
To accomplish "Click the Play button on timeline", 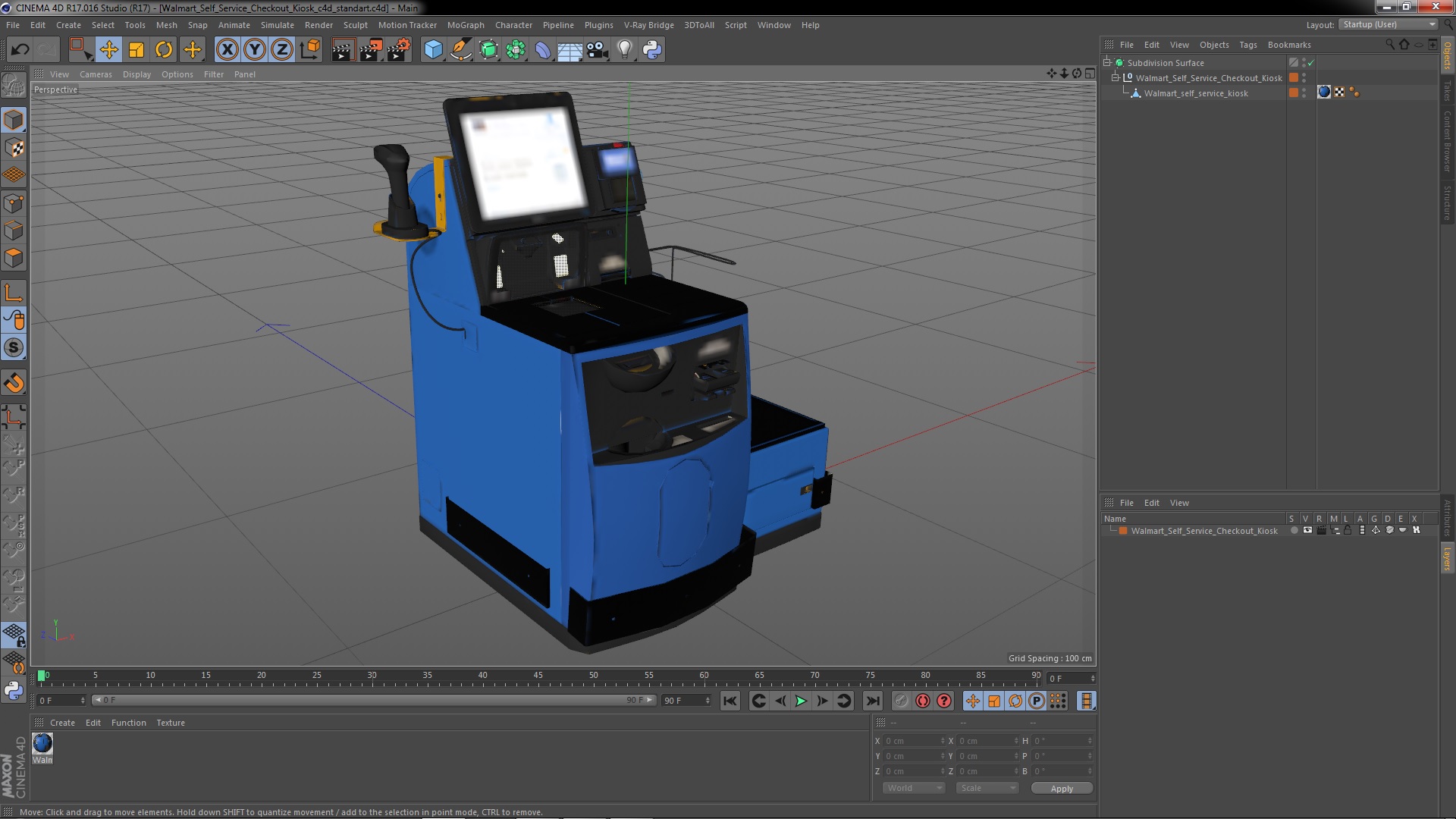I will (x=801, y=700).
